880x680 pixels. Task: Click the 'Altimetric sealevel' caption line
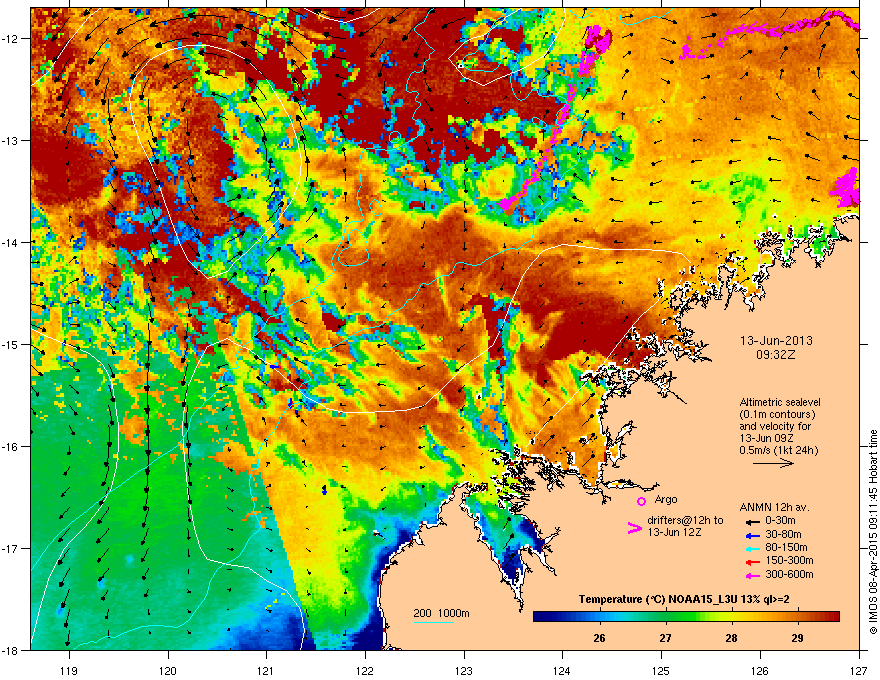(x=780, y=402)
